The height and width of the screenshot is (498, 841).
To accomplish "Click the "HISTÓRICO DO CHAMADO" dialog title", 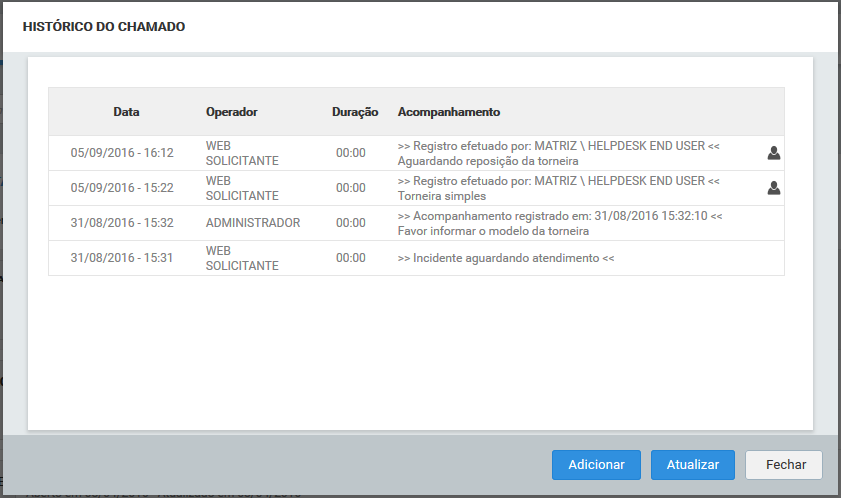I will point(104,27).
